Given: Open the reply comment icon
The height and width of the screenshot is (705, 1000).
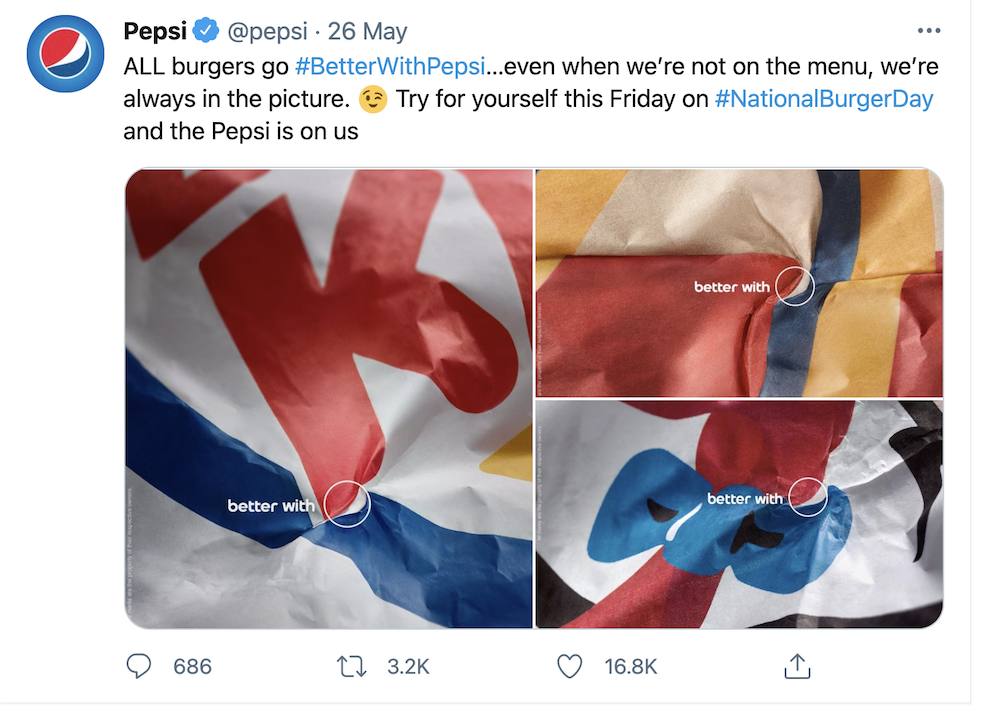Looking at the screenshot, I should pos(139,666).
